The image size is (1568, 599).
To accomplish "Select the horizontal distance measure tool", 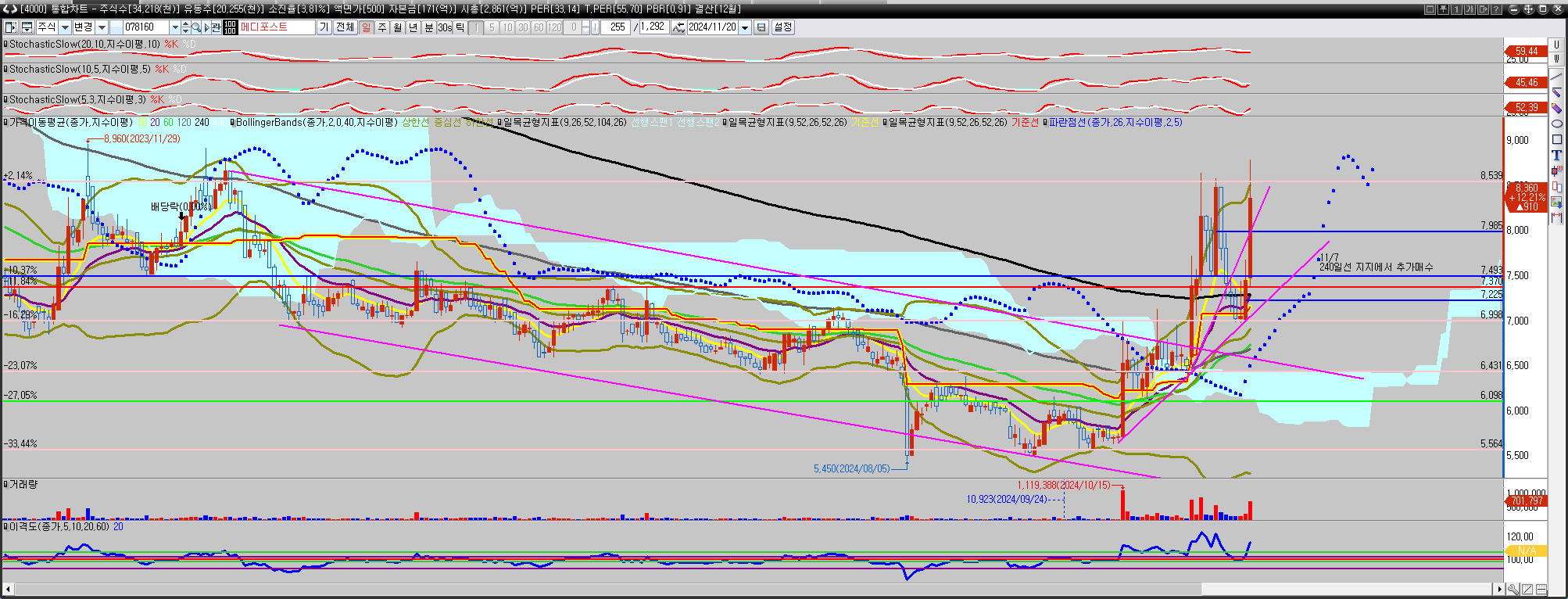I will click(x=1556, y=217).
